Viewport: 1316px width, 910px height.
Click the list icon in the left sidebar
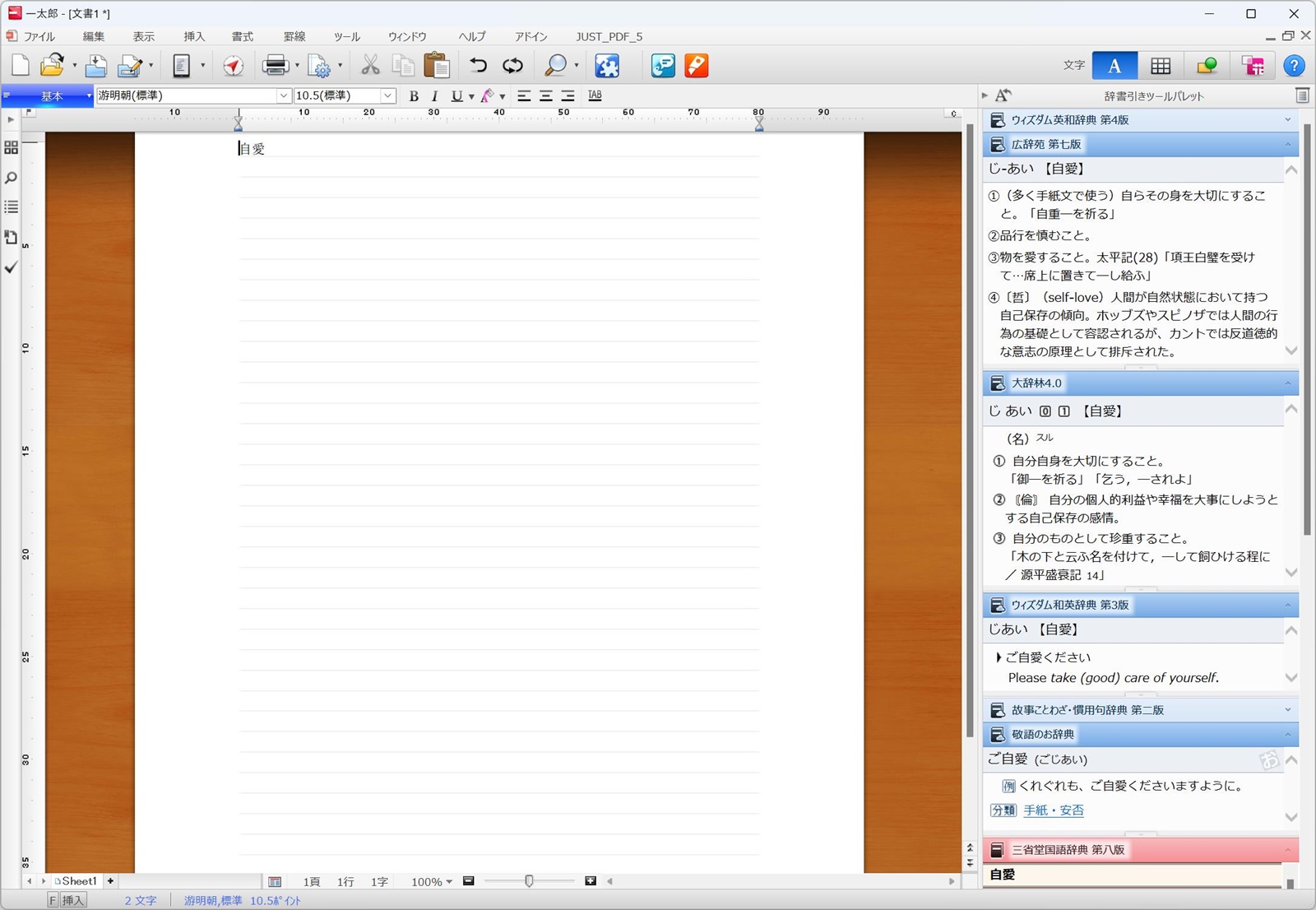(x=11, y=207)
